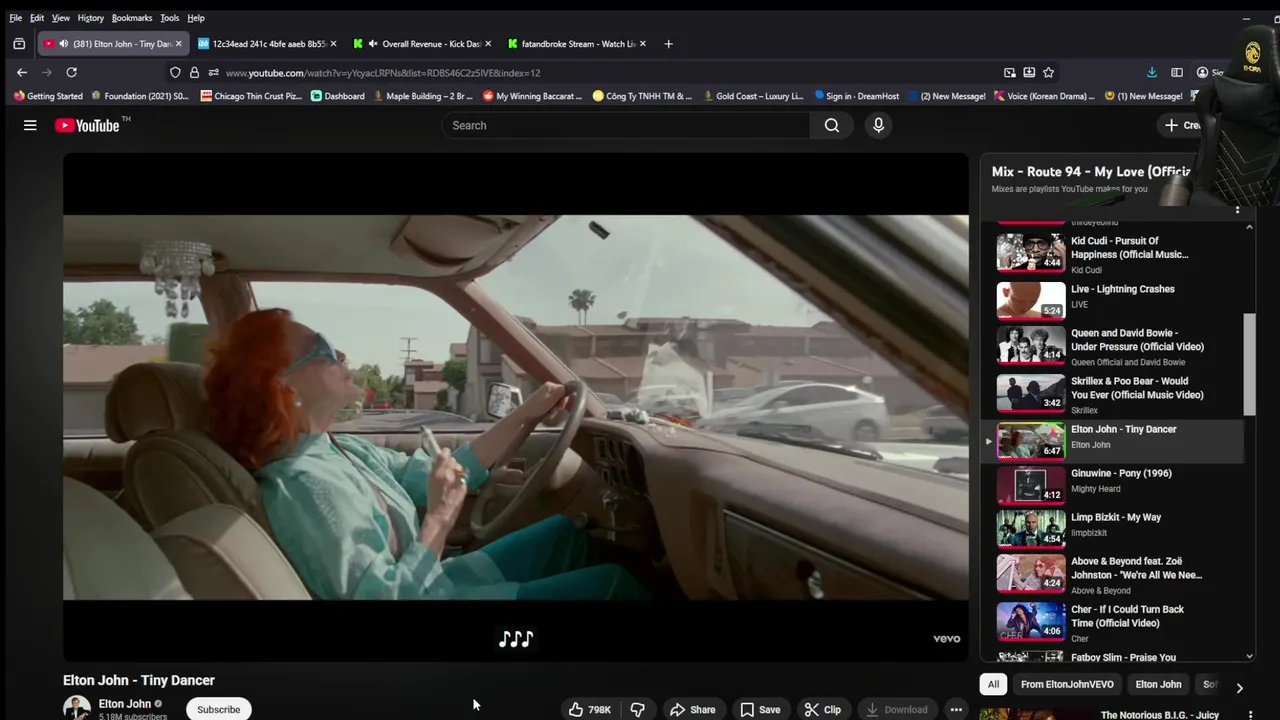Bookmark this page with the star icon
Image resolution: width=1280 pixels, height=720 pixels.
click(x=1048, y=72)
